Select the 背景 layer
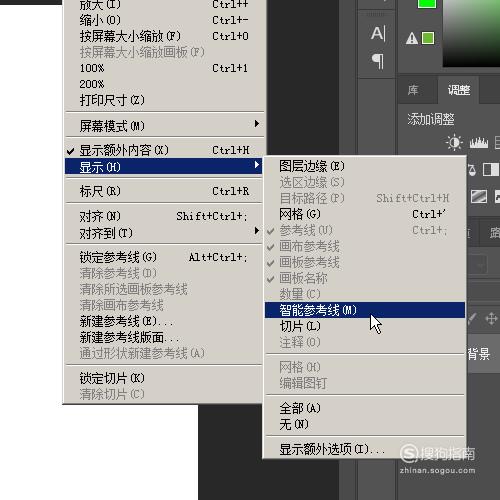This screenshot has width=500, height=500. coord(479,354)
